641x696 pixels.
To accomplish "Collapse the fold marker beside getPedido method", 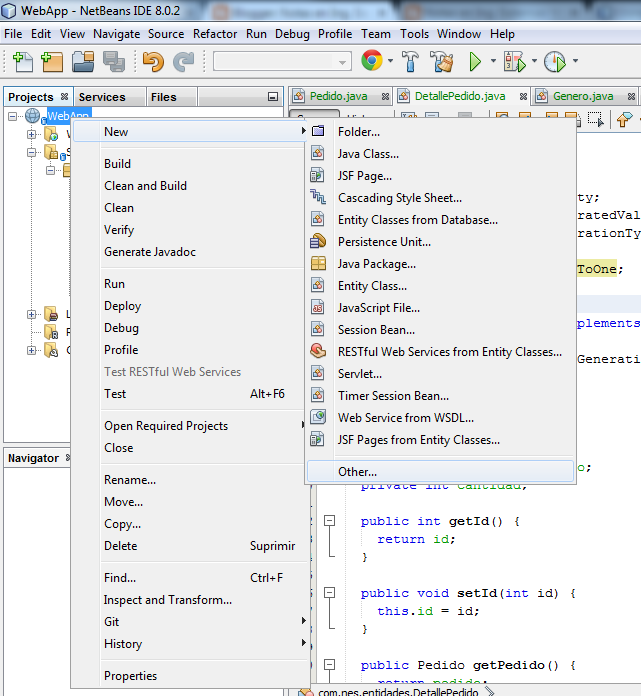I will [x=329, y=664].
